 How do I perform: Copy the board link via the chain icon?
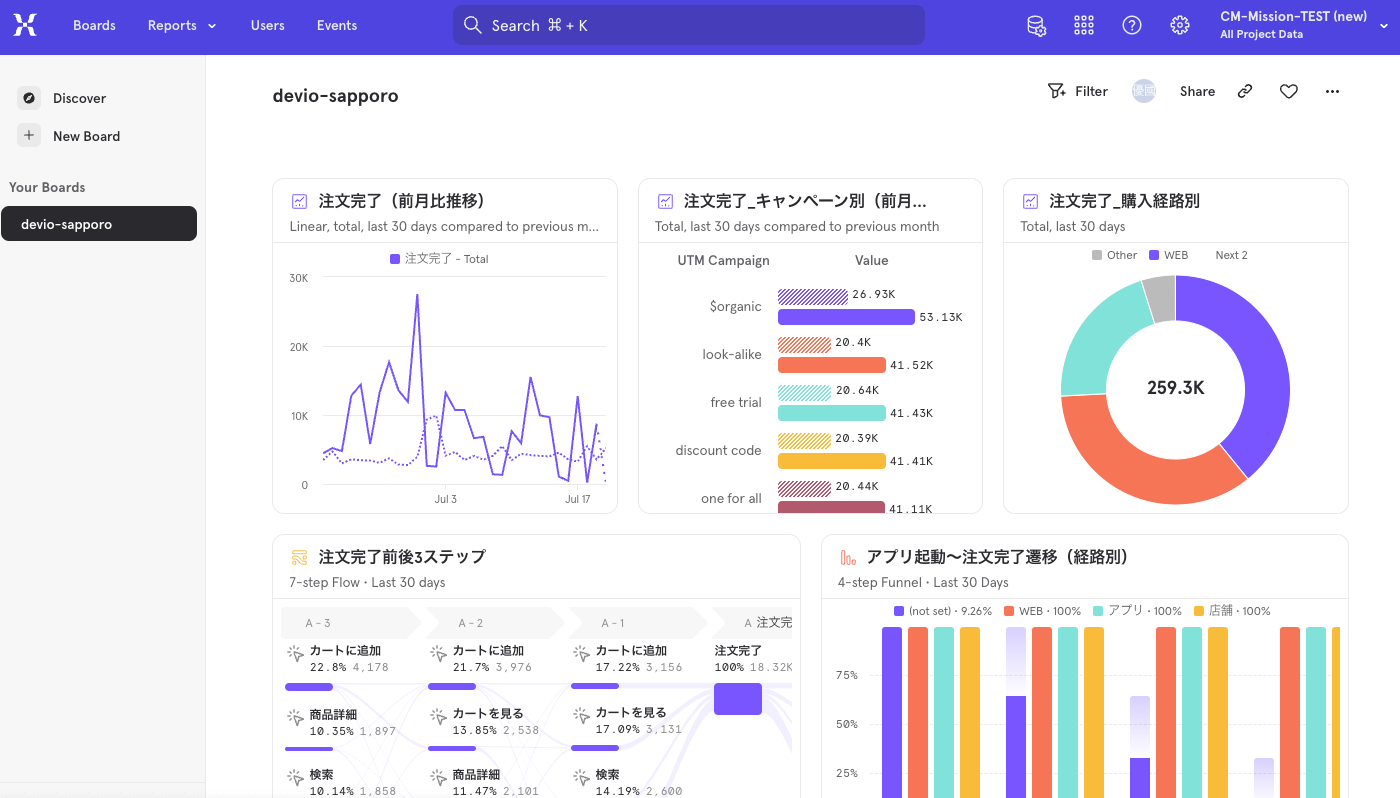point(1244,91)
